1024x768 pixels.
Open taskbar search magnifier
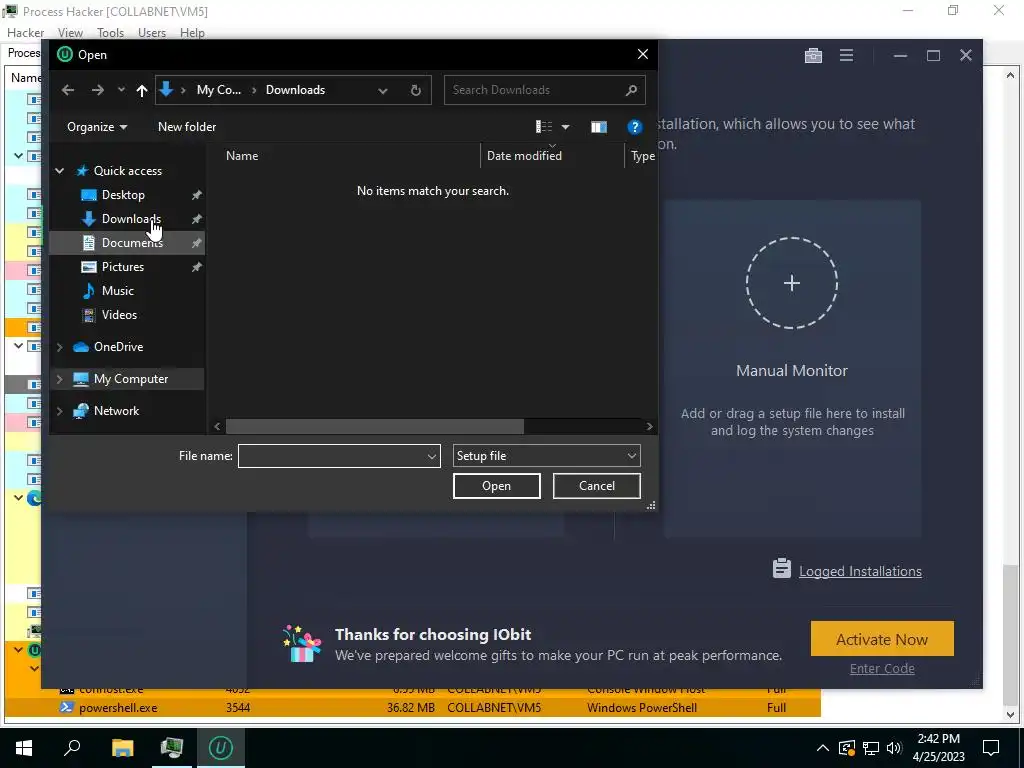point(72,748)
